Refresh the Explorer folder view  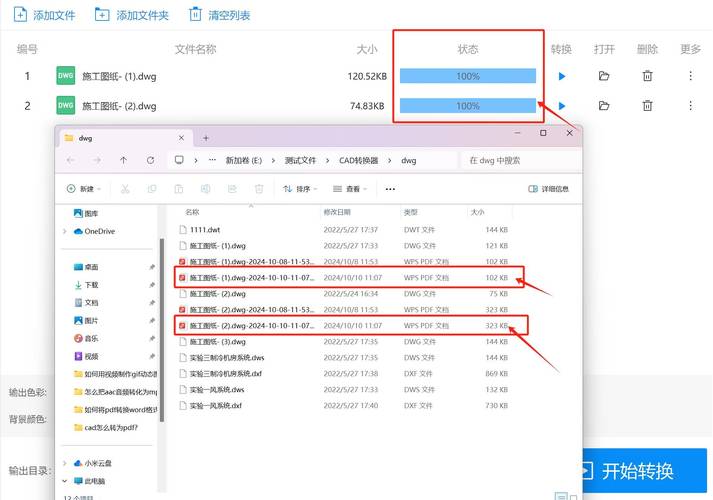(x=150, y=160)
